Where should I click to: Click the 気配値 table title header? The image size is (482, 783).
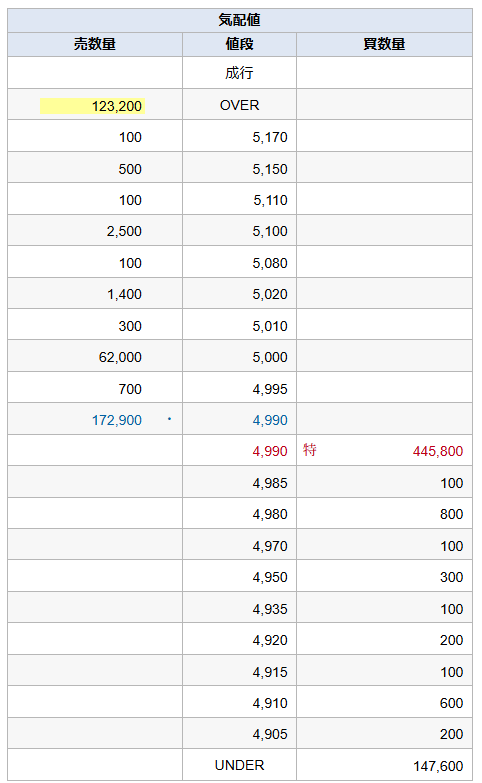click(240, 20)
